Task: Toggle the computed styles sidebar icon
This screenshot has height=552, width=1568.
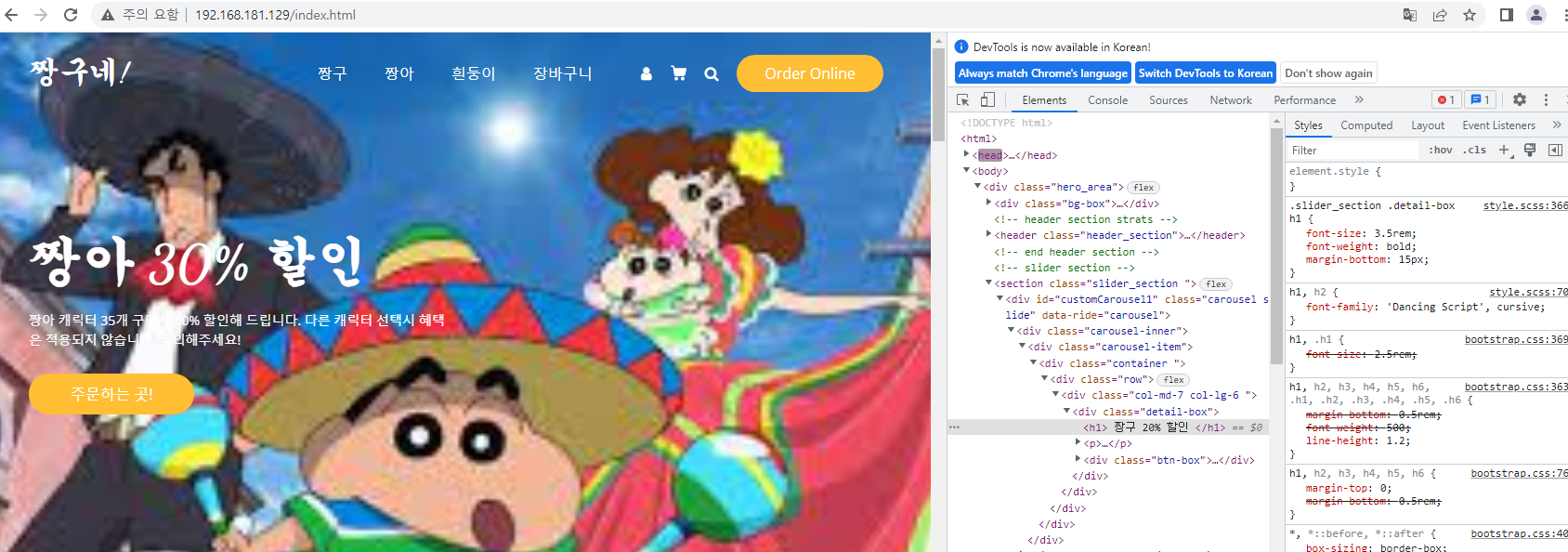Action: 1555,150
